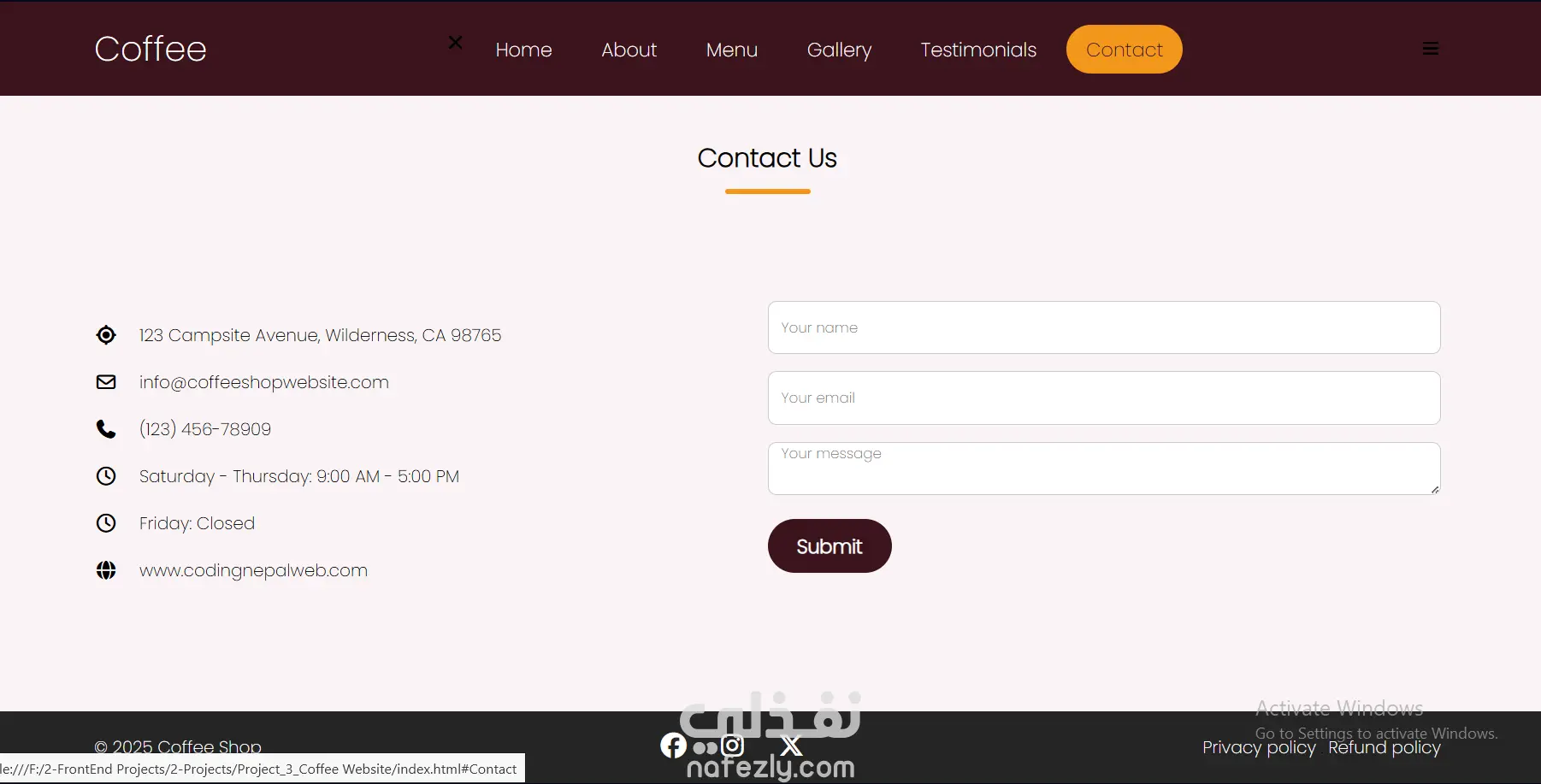1541x784 pixels.
Task: Open the Facebook social icon in footer
Action: click(674, 746)
